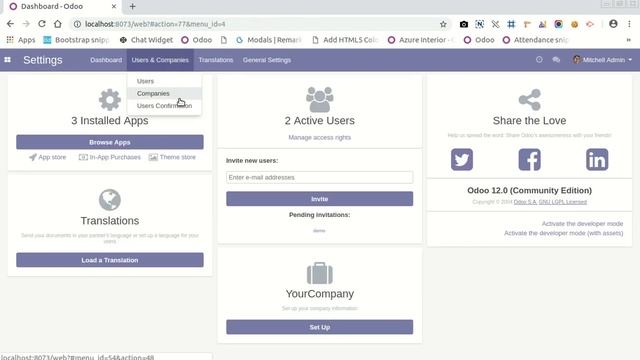The height and width of the screenshot is (360, 640).
Task: Click the Twitter share icon
Action: pyautogui.click(x=462, y=159)
